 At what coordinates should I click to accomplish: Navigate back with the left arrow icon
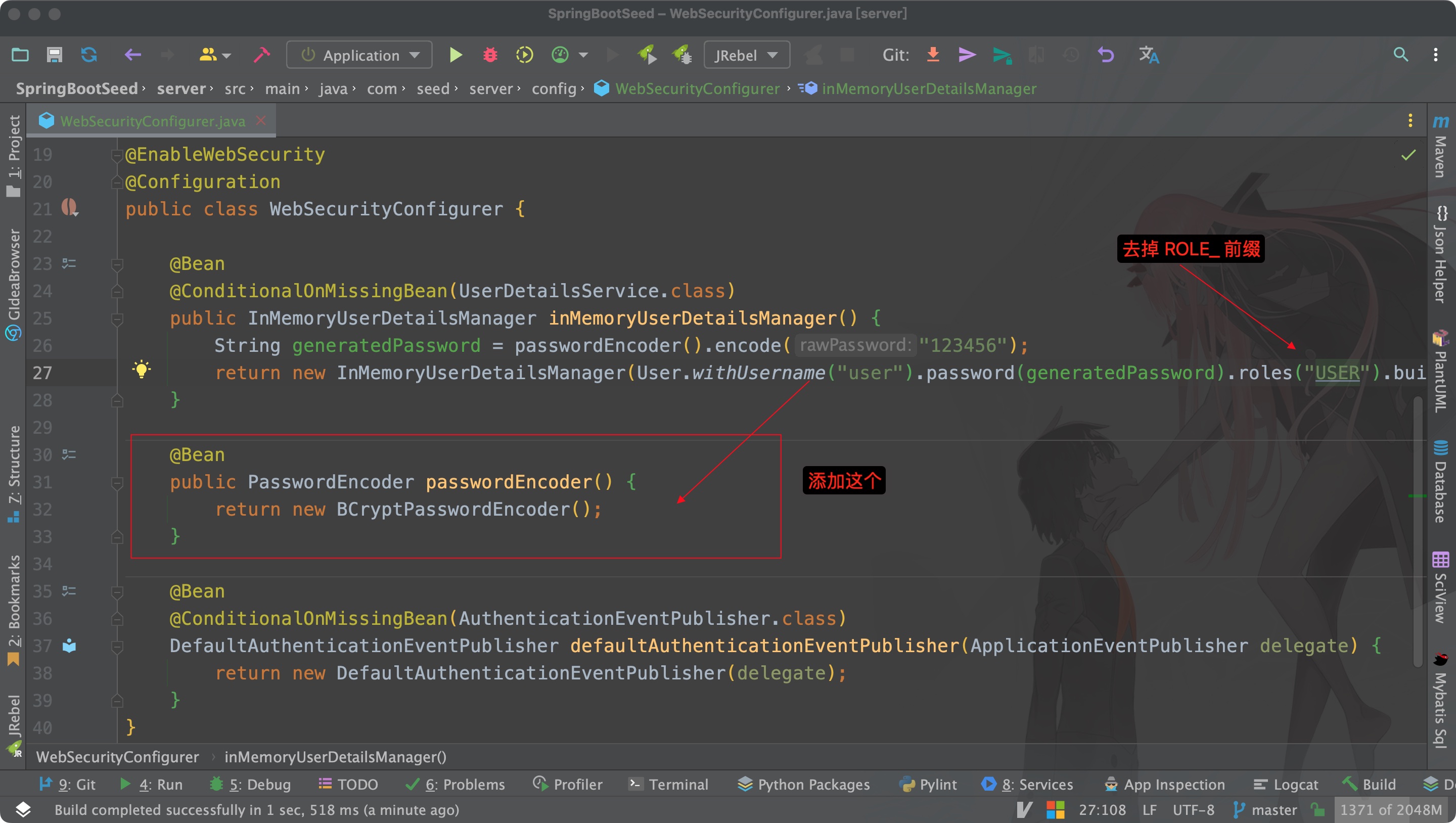coord(133,55)
